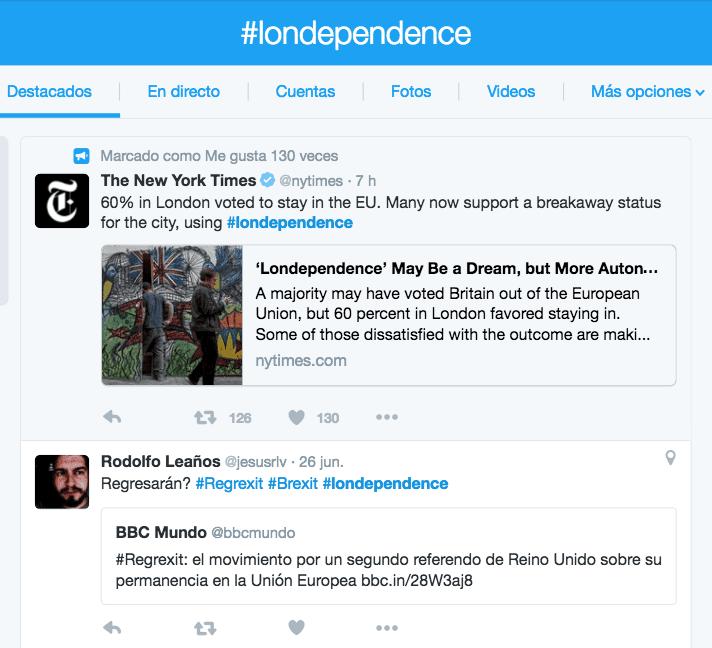This screenshot has width=712, height=648.
Task: Open the 'Londependence' article card image
Action: tap(172, 315)
